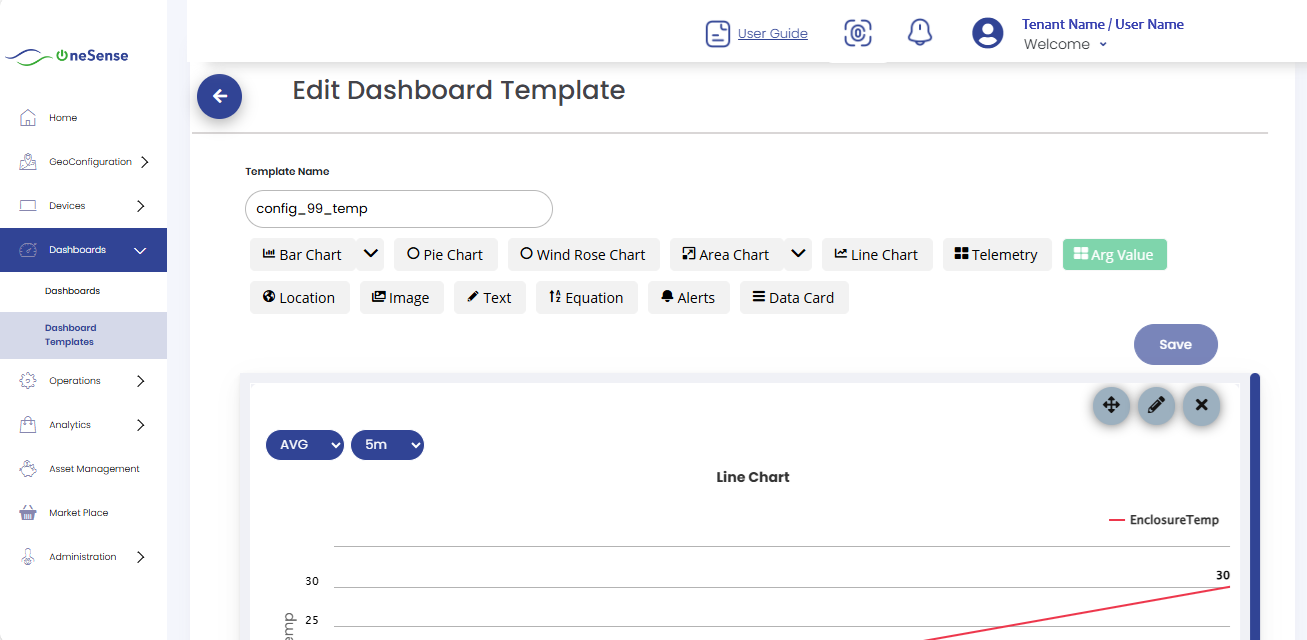This screenshot has width=1307, height=640.
Task: Open the edit pencil on the Line Chart widget
Action: coord(1156,406)
